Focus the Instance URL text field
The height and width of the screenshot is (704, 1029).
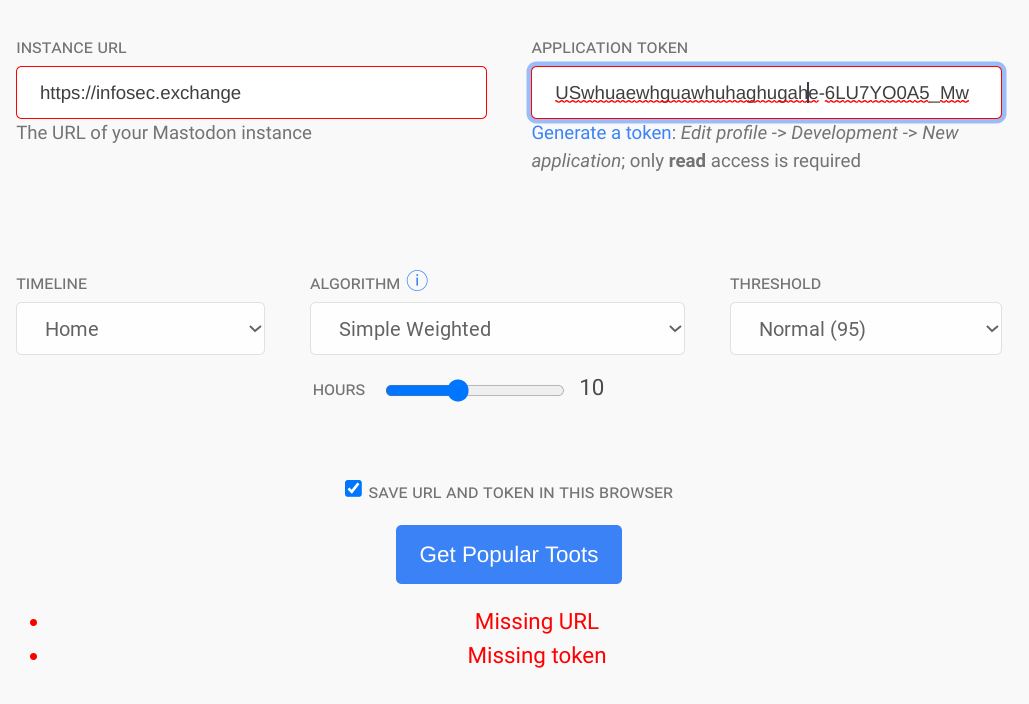click(251, 93)
